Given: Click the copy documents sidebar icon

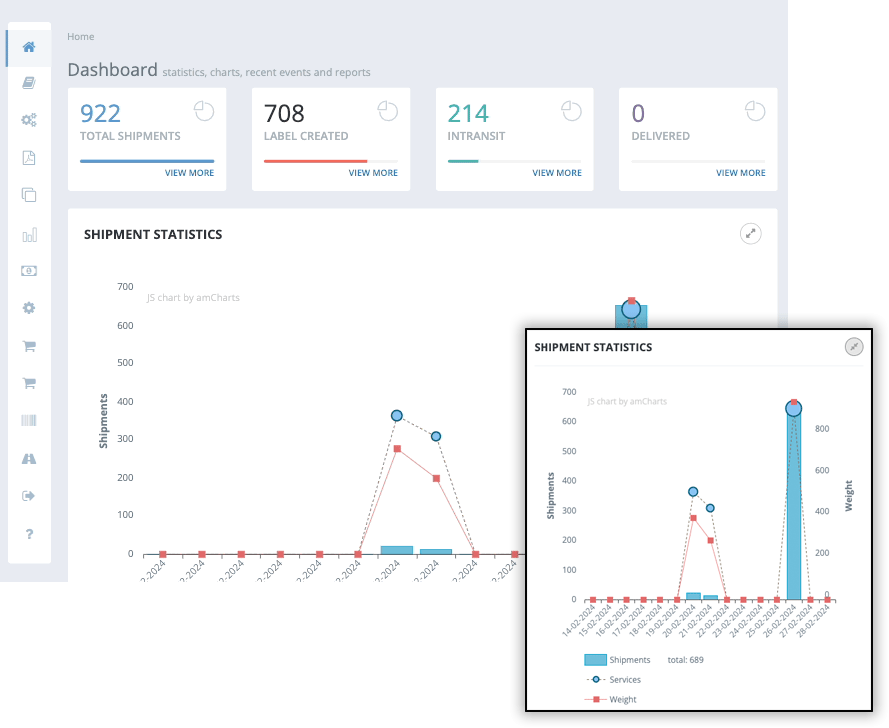Looking at the screenshot, I should [29, 195].
